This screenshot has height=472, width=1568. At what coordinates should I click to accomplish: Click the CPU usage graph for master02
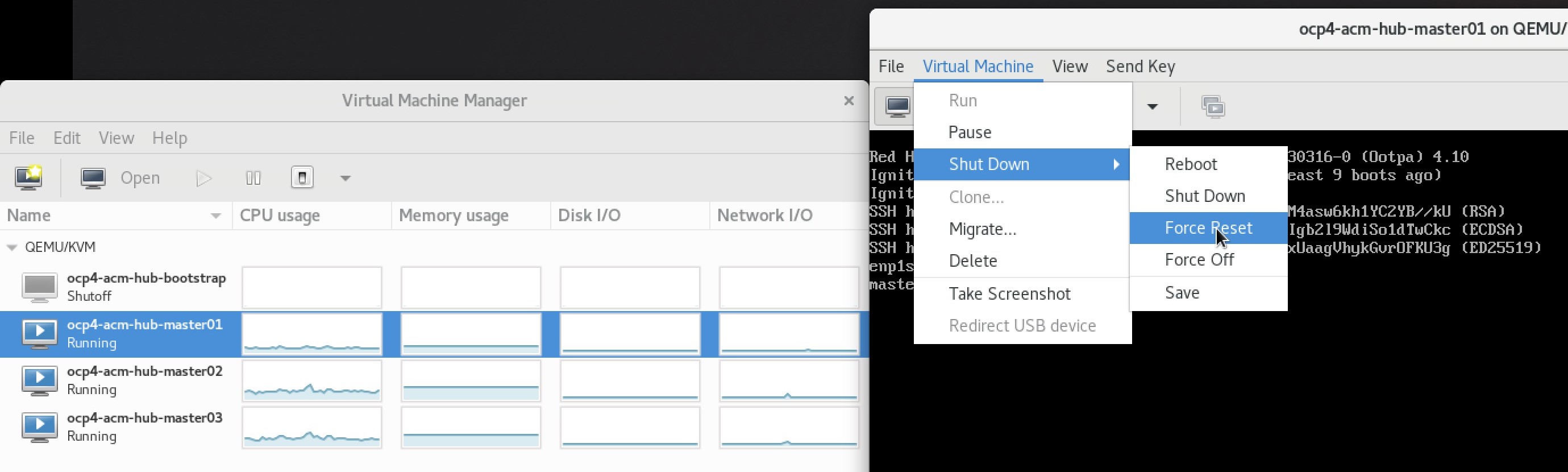311,380
